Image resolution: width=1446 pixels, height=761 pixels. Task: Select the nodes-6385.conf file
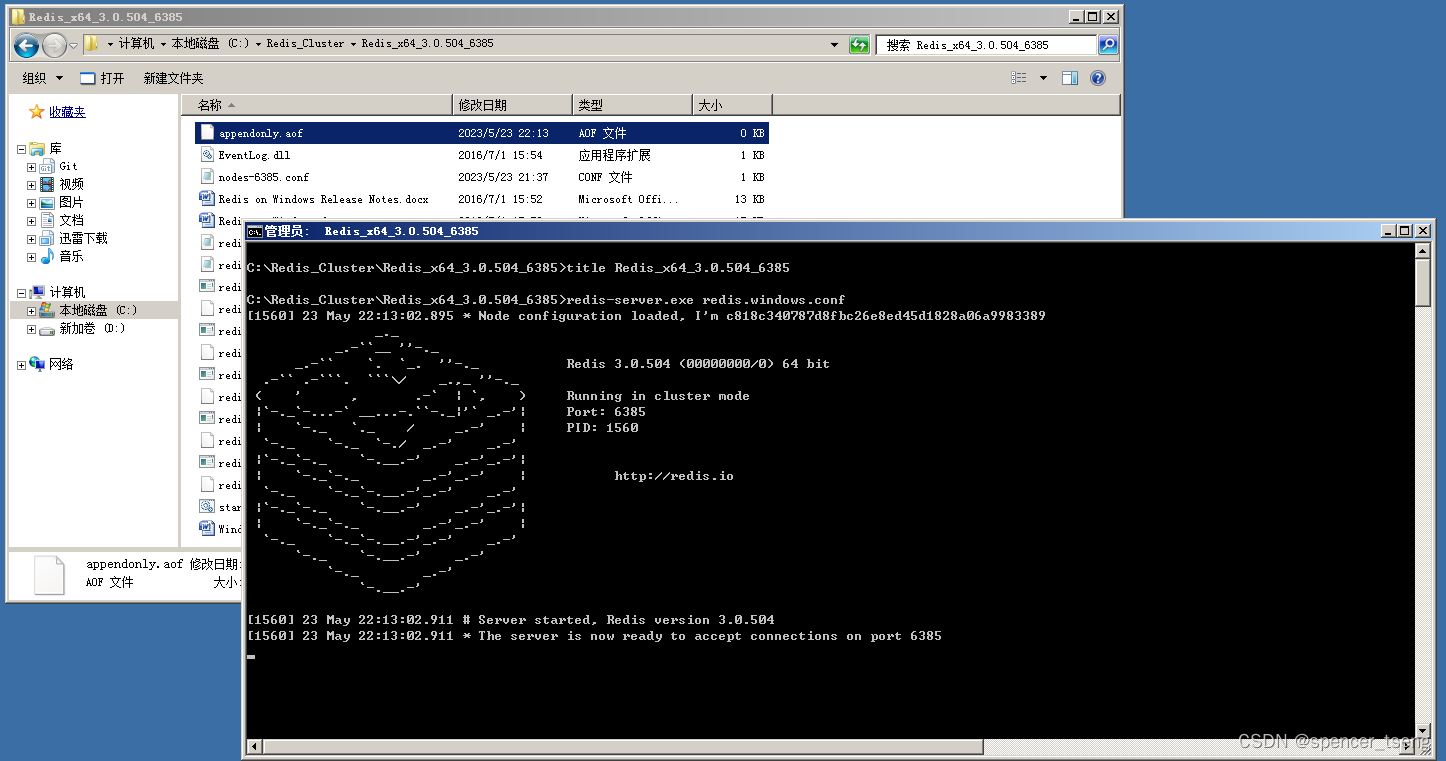click(x=264, y=177)
